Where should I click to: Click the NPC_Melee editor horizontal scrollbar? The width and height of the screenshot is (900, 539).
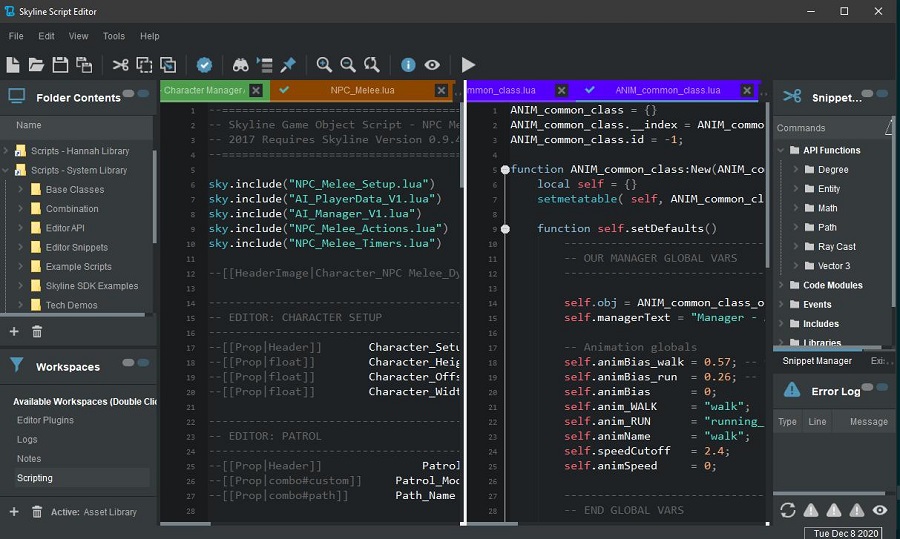[185, 524]
